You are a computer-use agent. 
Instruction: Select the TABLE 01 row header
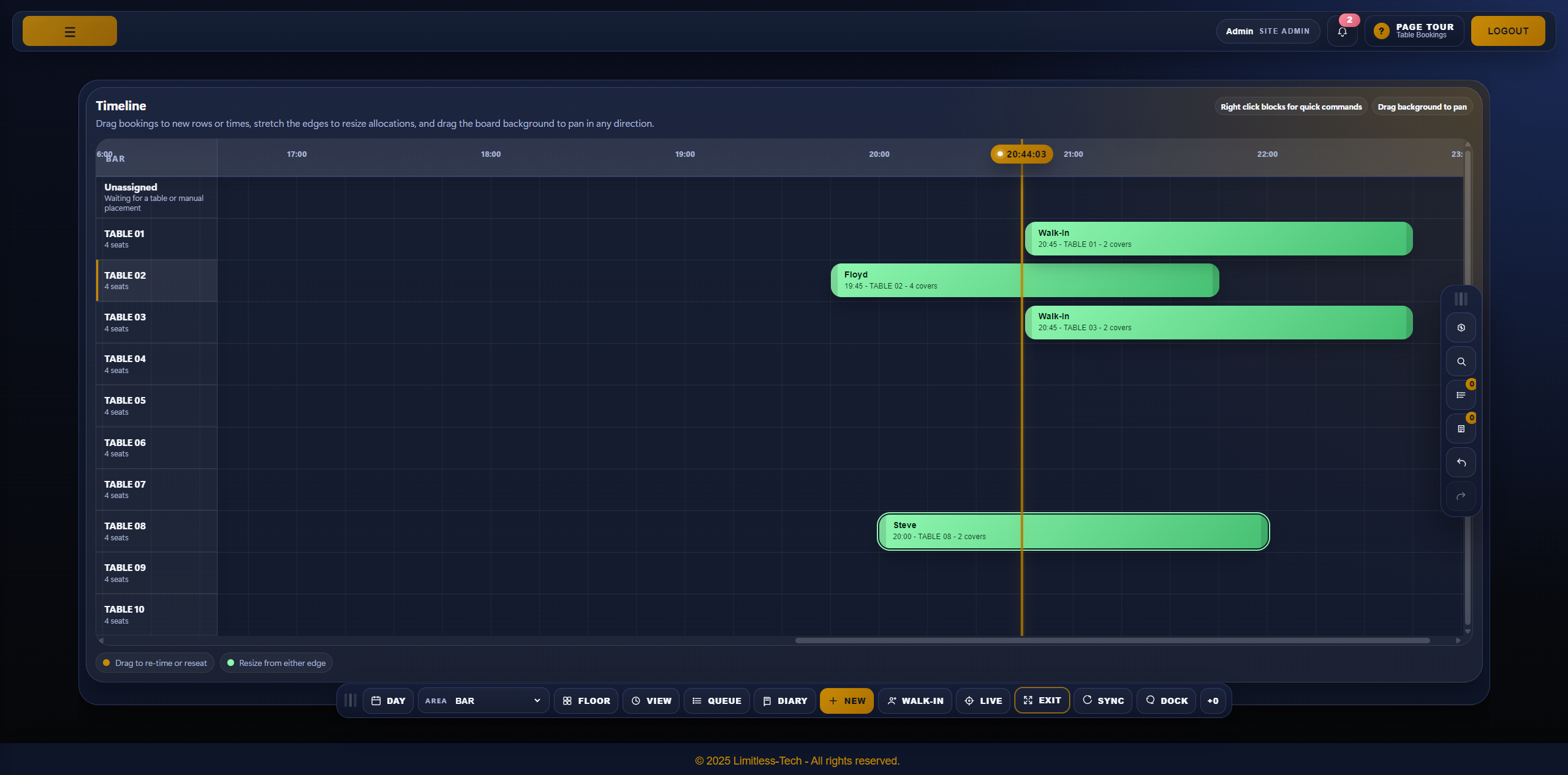pyautogui.click(x=156, y=239)
